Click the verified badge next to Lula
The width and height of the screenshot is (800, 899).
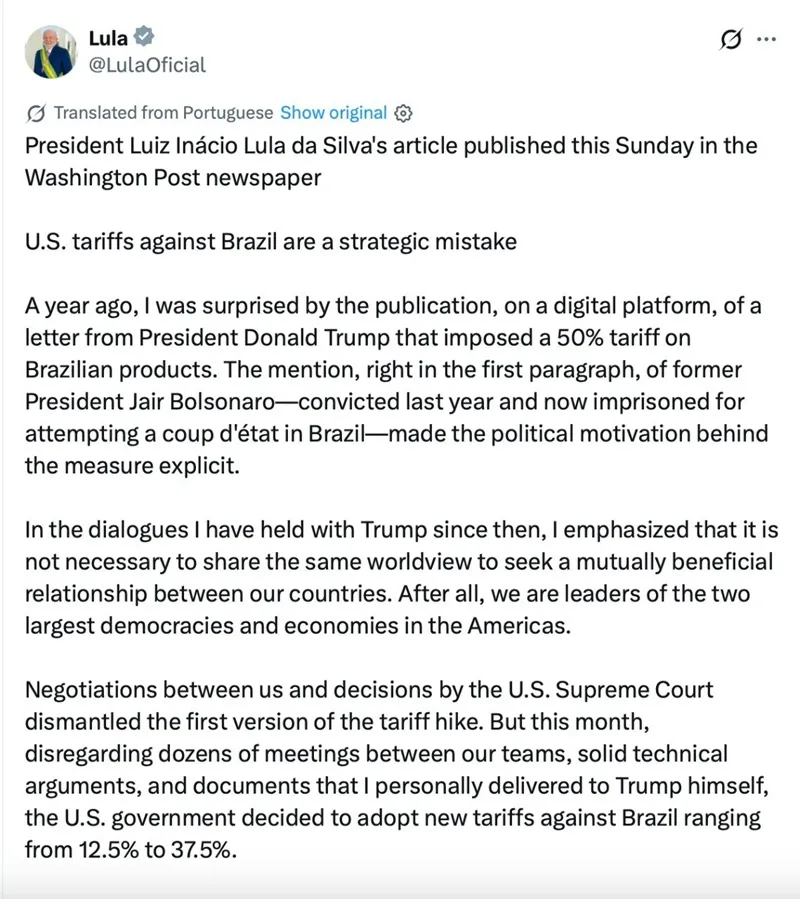pyautogui.click(x=144, y=37)
